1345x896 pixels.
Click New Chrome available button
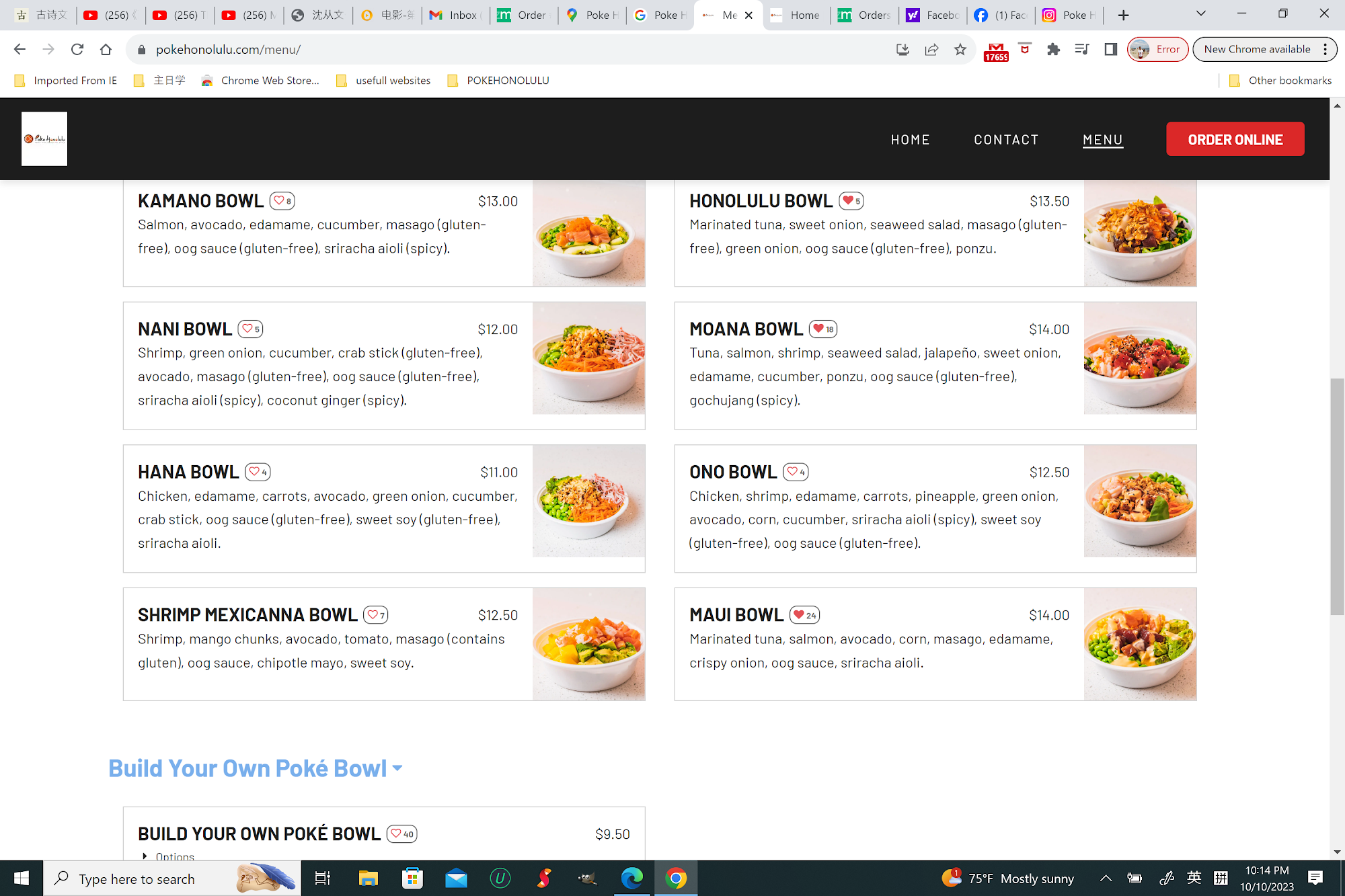coord(1256,49)
